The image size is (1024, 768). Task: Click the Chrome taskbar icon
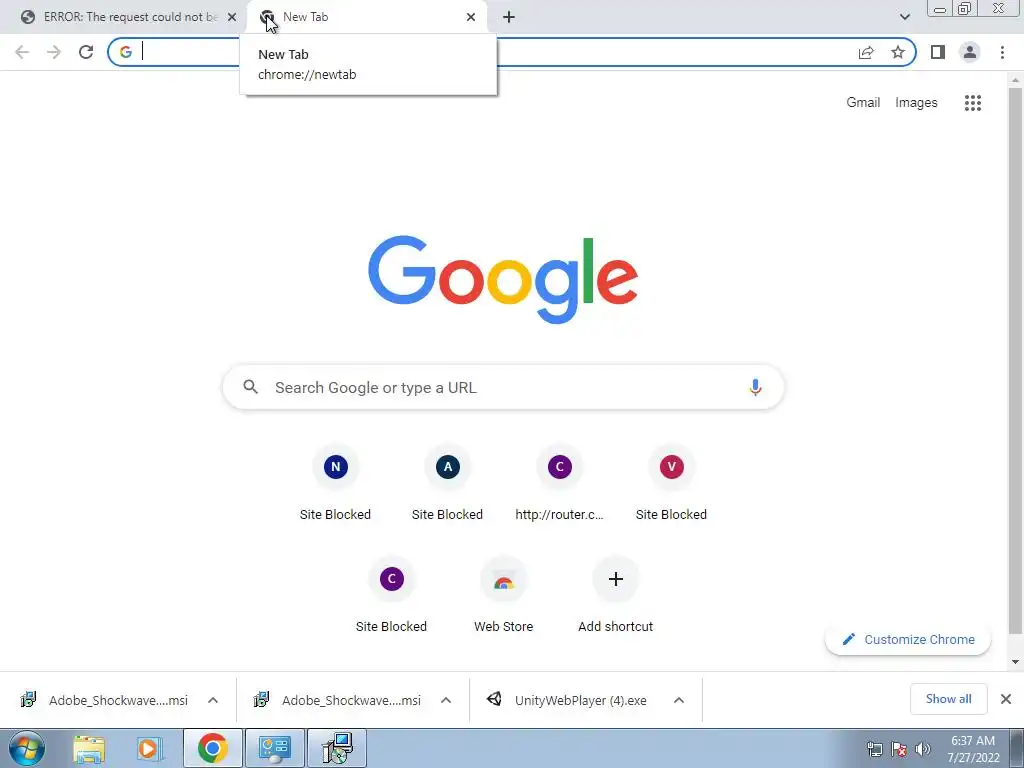(x=213, y=748)
